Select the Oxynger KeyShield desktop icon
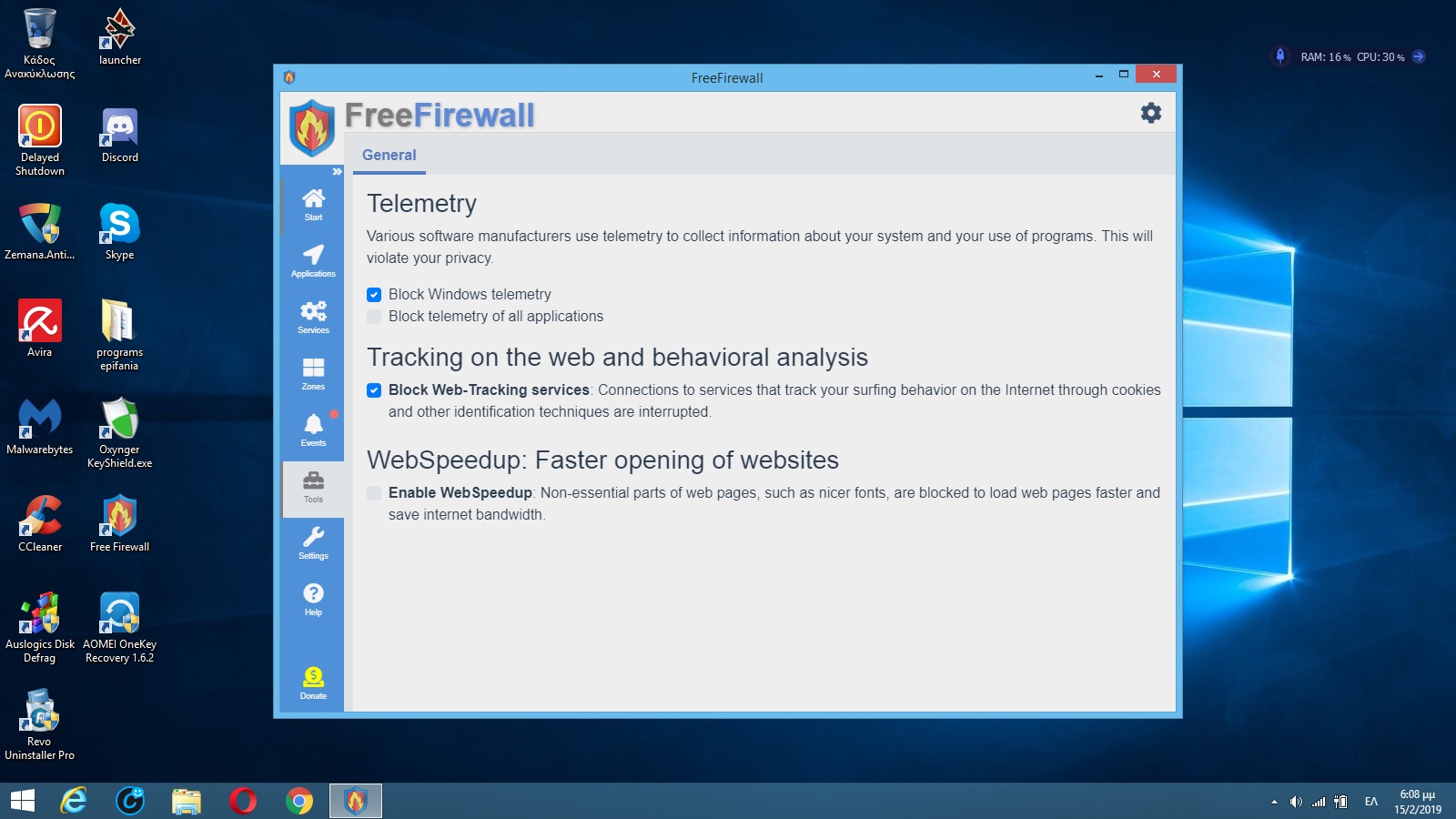The height and width of the screenshot is (819, 1456). point(119,432)
